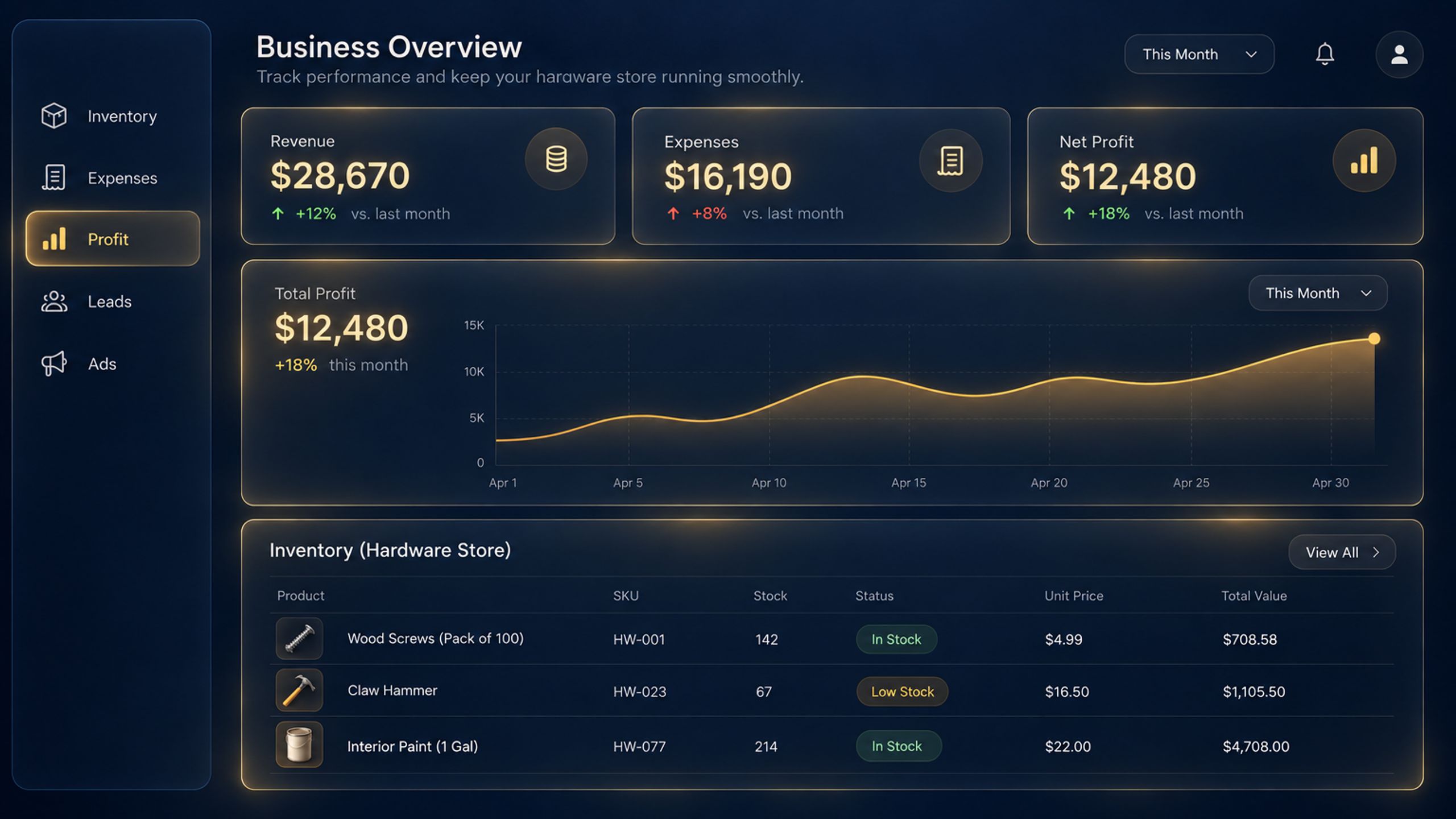The width and height of the screenshot is (1456, 819).
Task: Click the Expenses receipt icon in sidebar
Action: coord(54,177)
